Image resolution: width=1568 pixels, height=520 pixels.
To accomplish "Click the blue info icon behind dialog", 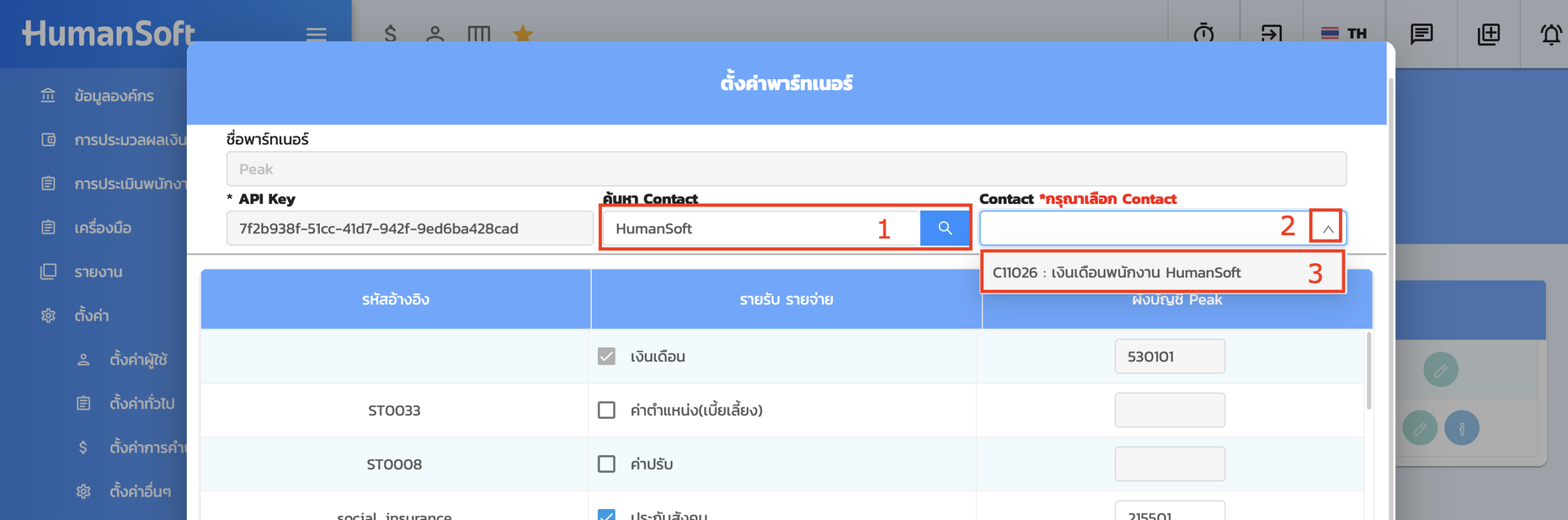I will pyautogui.click(x=1461, y=428).
